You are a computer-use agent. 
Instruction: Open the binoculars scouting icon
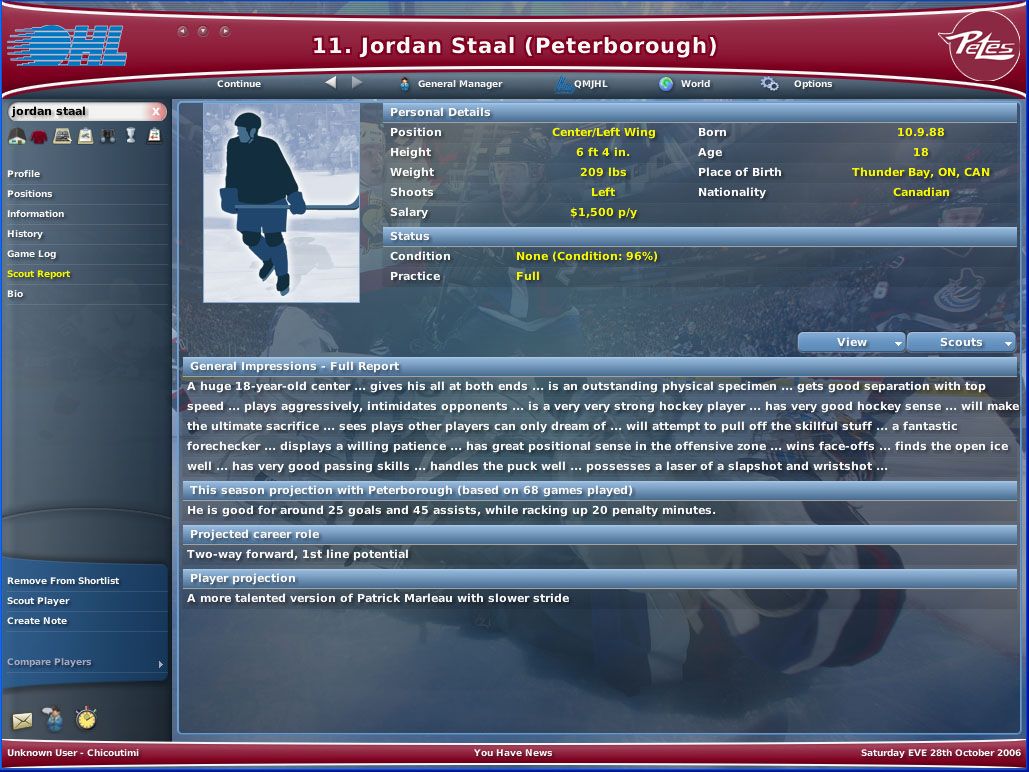108,136
